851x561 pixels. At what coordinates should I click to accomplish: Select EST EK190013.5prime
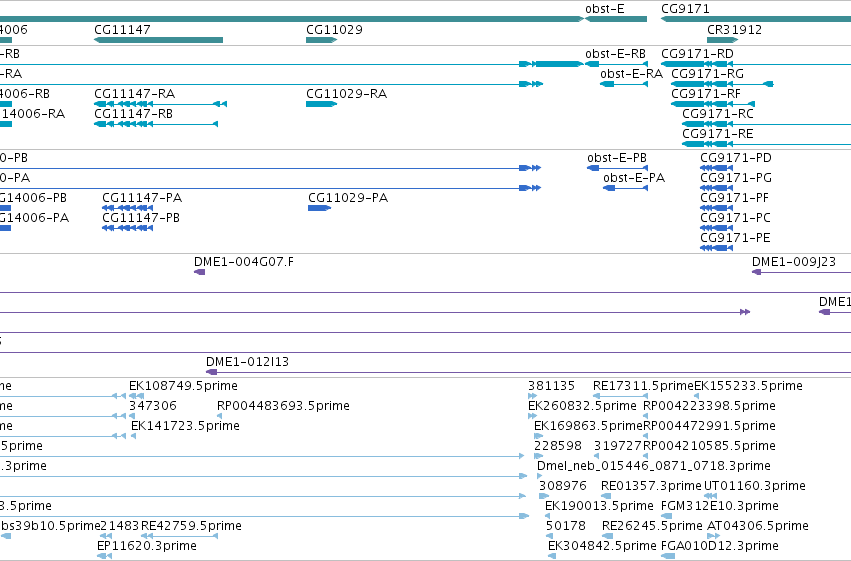click(x=599, y=506)
